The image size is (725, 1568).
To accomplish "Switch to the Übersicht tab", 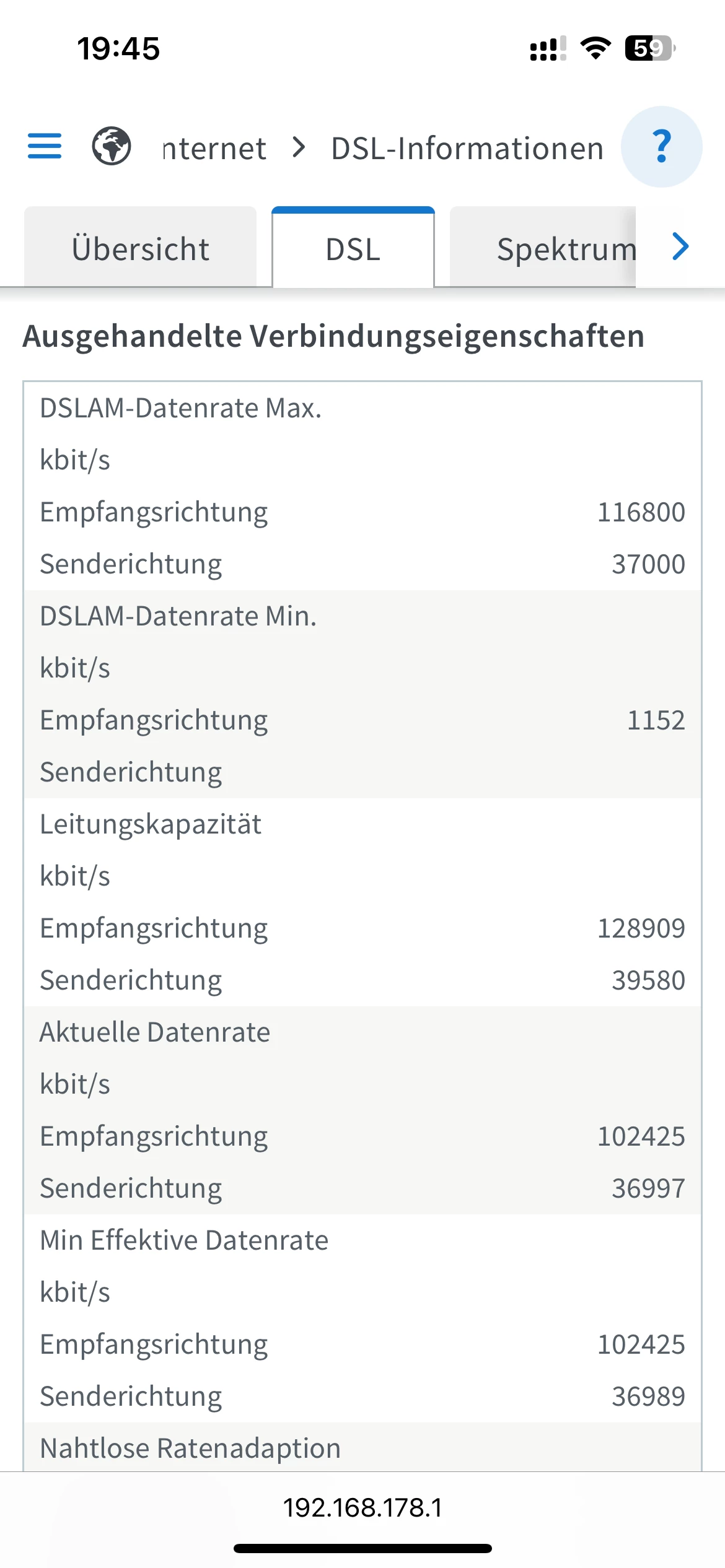I will (x=141, y=249).
